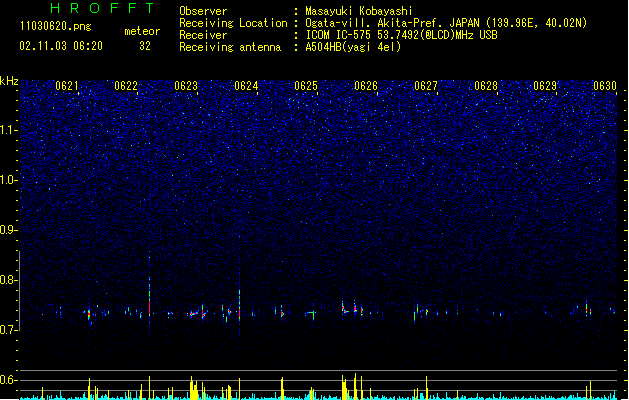Click the 0621 time marker
The width and height of the screenshot is (629, 400).
(x=67, y=86)
